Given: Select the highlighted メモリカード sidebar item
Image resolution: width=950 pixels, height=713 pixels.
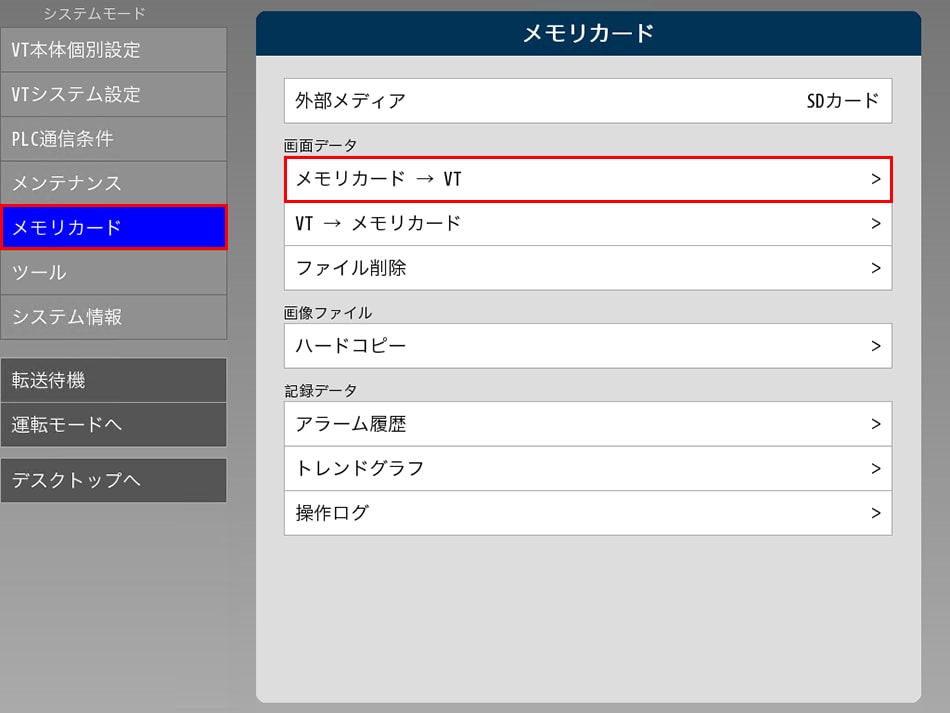Looking at the screenshot, I should (x=113, y=228).
